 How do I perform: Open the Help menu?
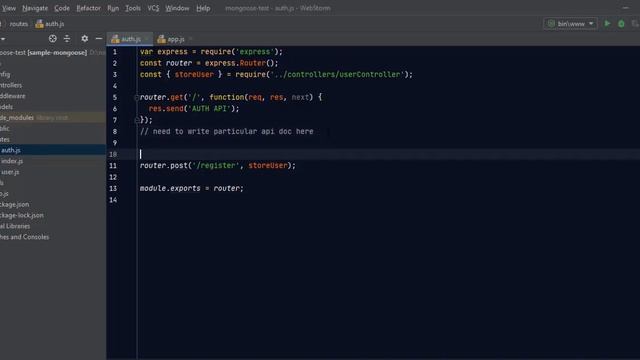point(203,8)
